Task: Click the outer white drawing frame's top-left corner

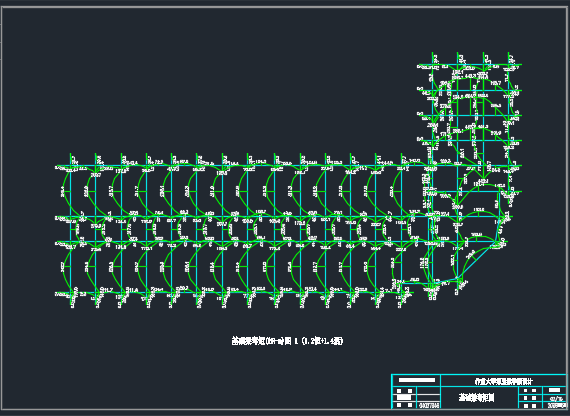Action: coord(2,7)
